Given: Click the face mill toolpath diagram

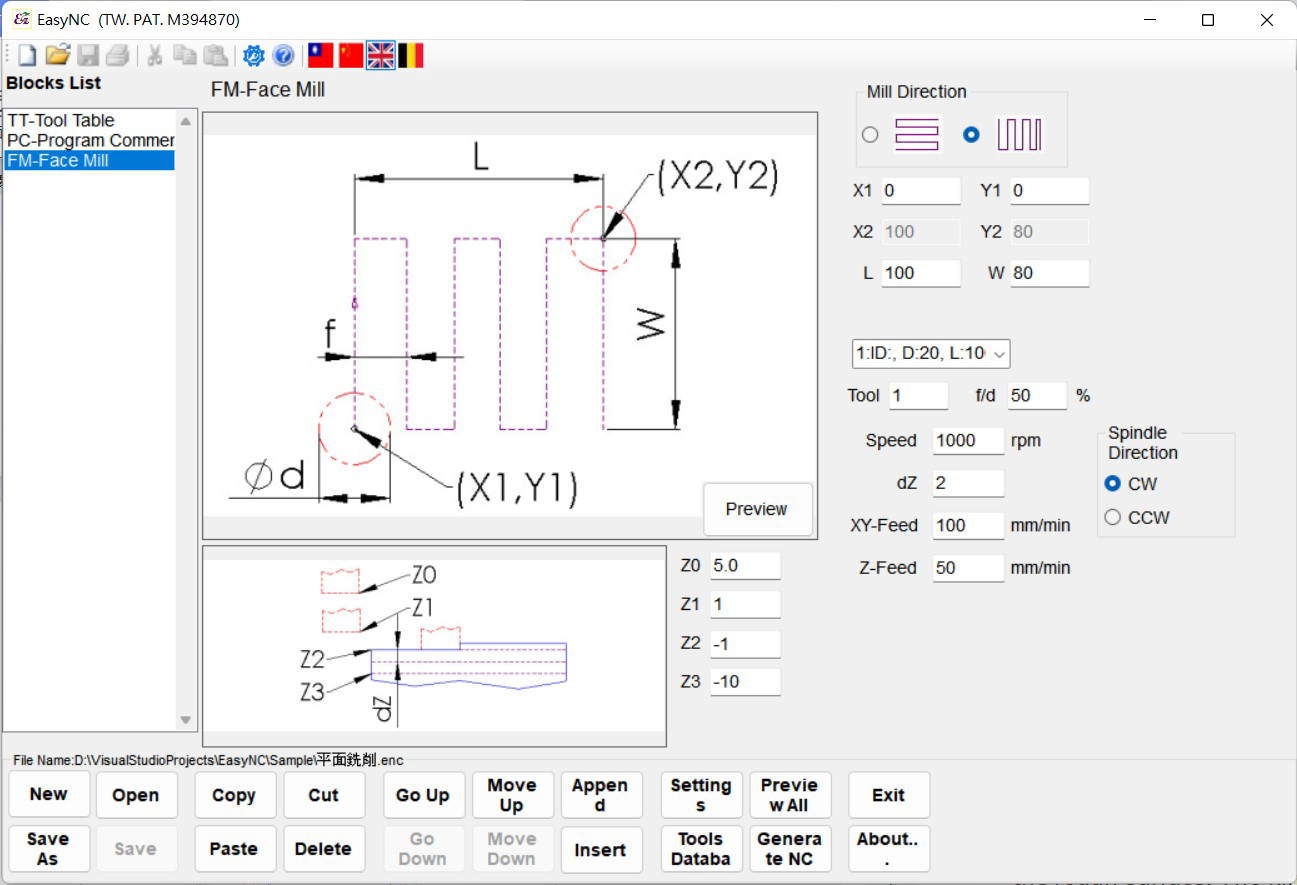Looking at the screenshot, I should pyautogui.click(x=510, y=326).
